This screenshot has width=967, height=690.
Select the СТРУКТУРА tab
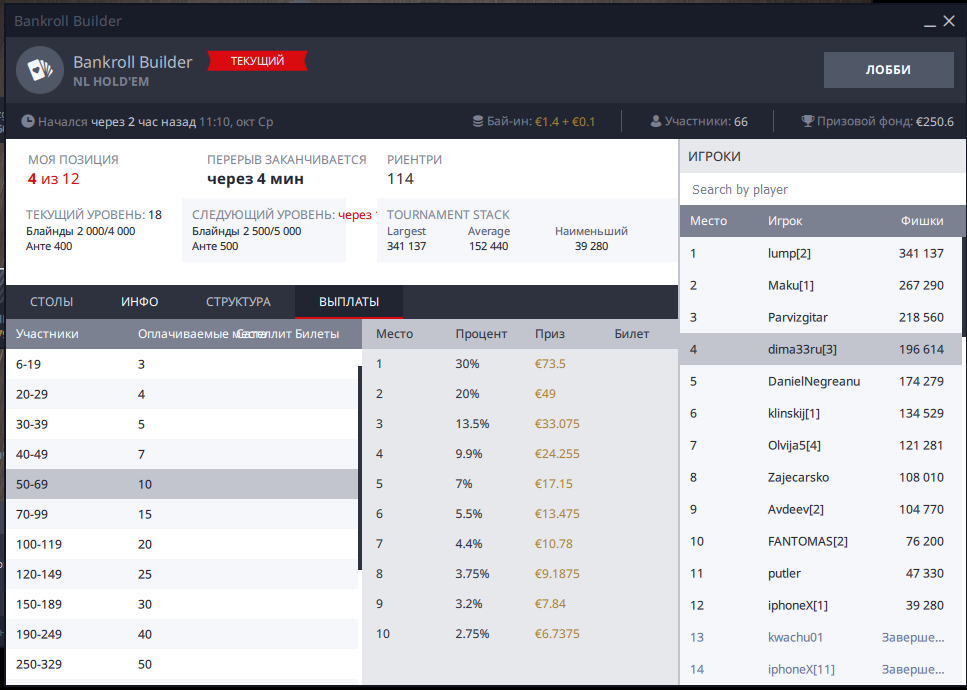tap(238, 301)
